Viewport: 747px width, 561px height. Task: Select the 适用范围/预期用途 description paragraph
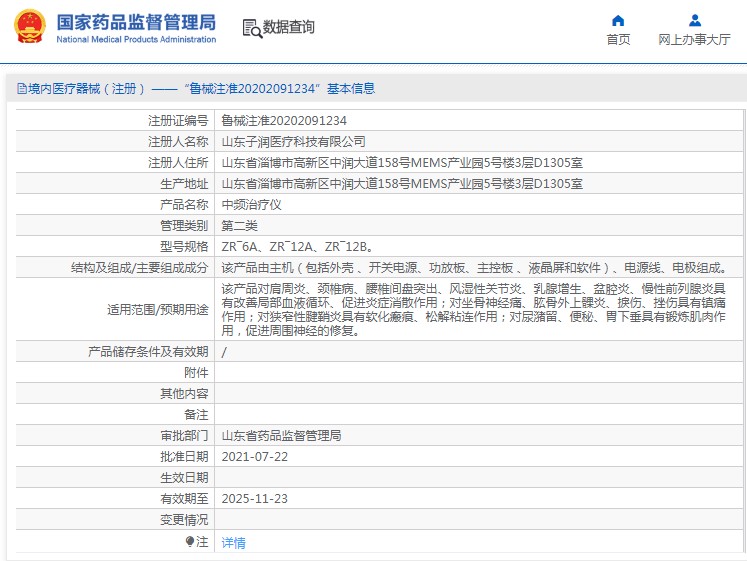(x=474, y=310)
